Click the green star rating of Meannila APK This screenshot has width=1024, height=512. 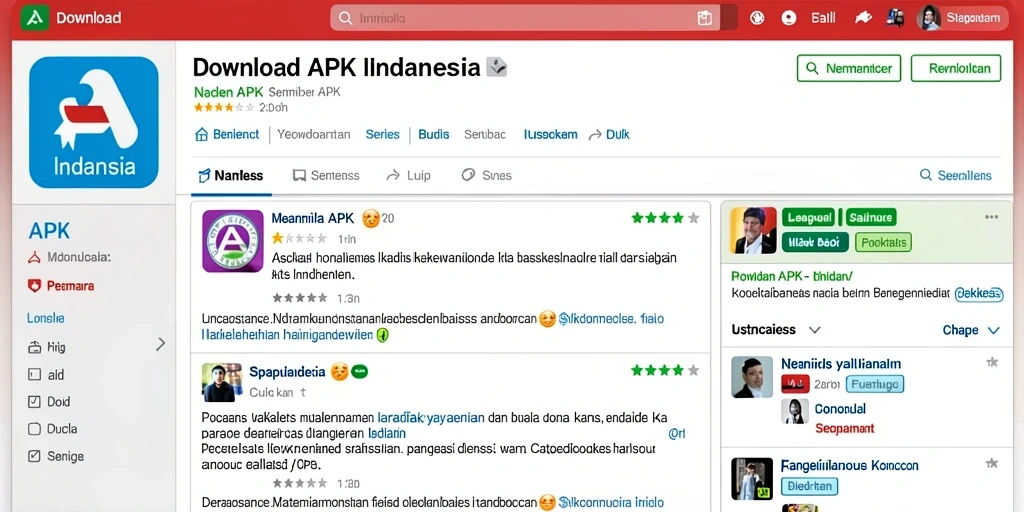[x=665, y=217]
